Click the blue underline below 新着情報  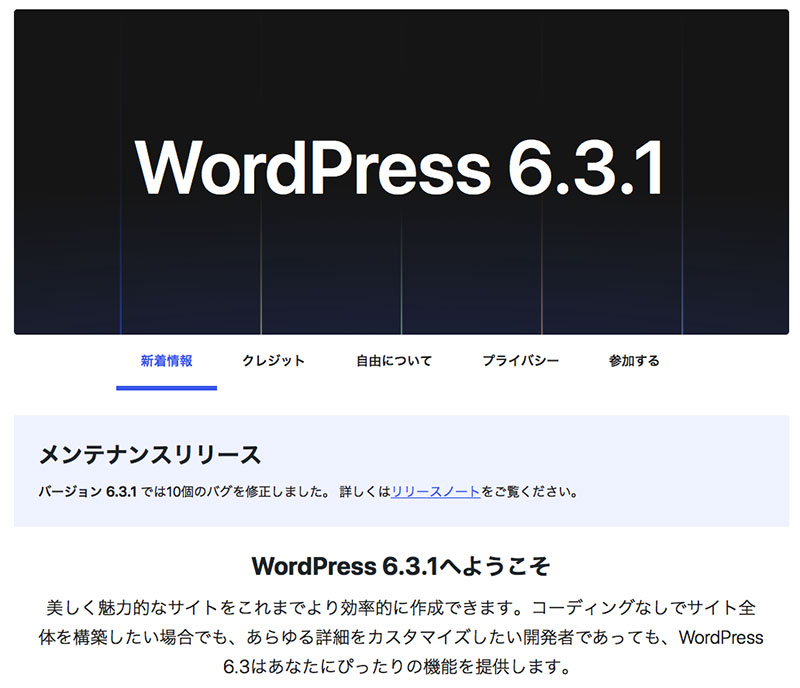[166, 387]
